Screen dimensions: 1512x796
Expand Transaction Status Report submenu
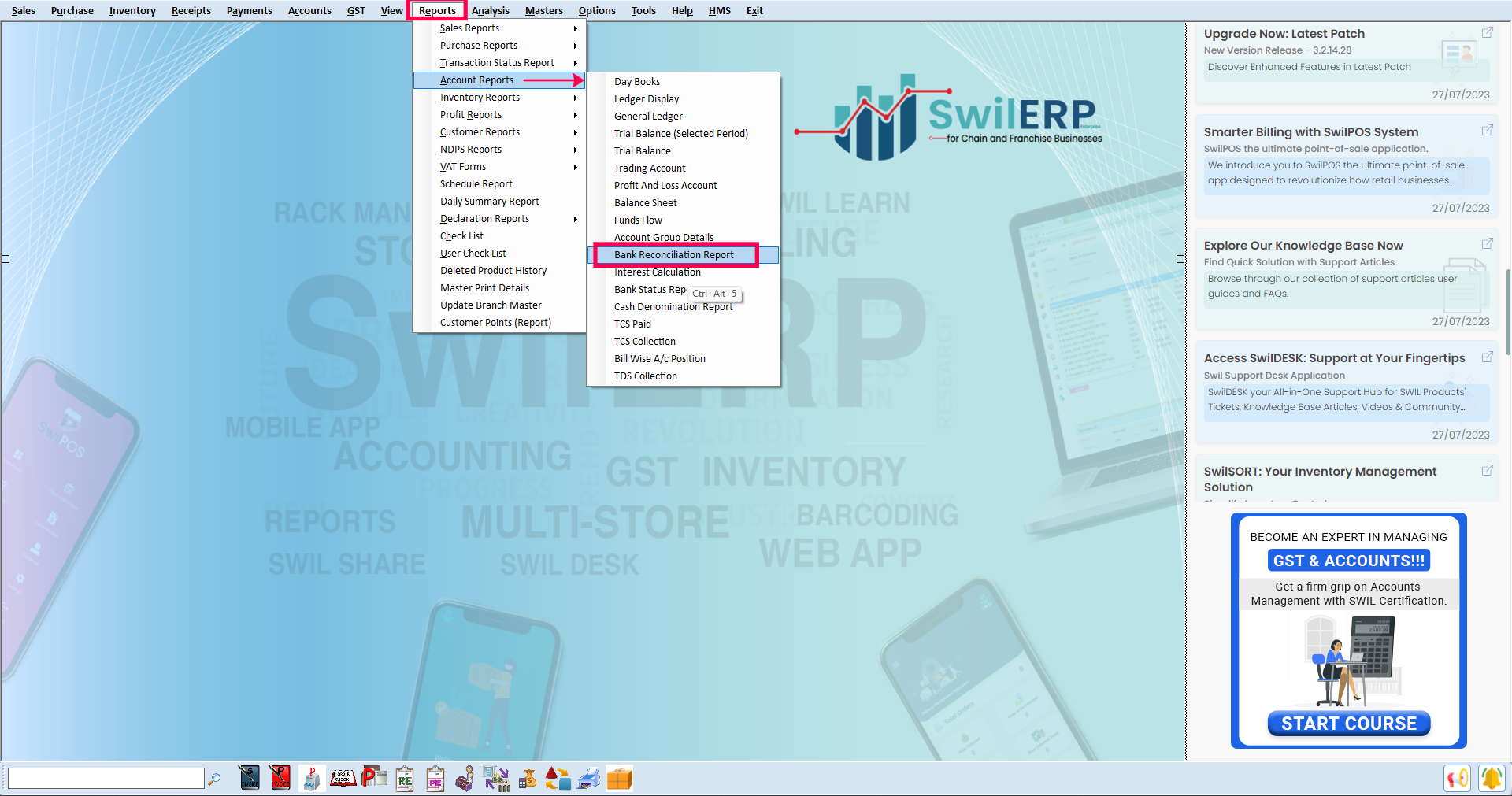499,63
